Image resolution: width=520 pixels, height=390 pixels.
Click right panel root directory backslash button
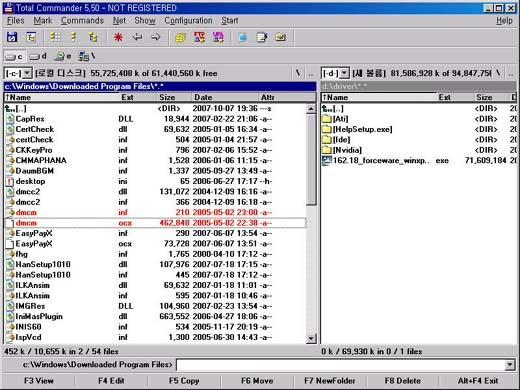tap(498, 73)
